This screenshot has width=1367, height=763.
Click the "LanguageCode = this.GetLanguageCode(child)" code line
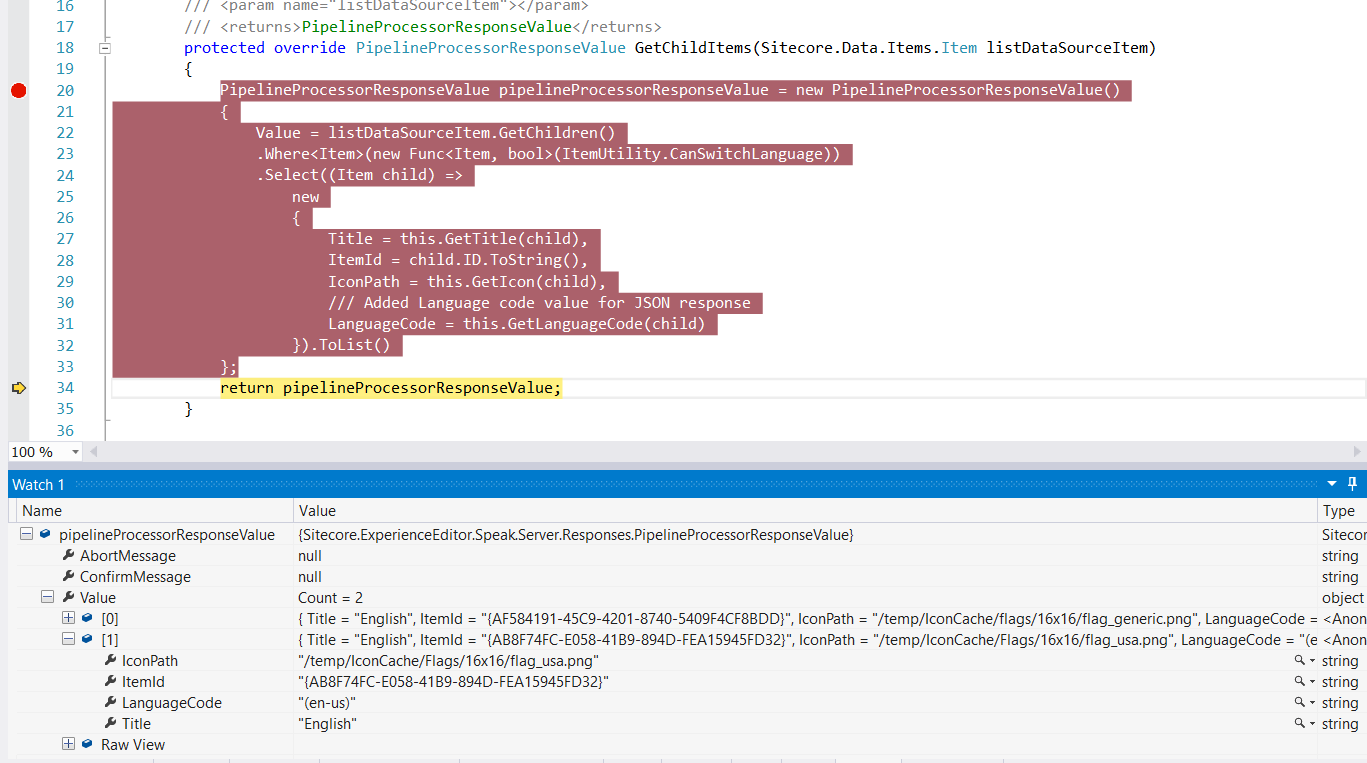click(517, 324)
